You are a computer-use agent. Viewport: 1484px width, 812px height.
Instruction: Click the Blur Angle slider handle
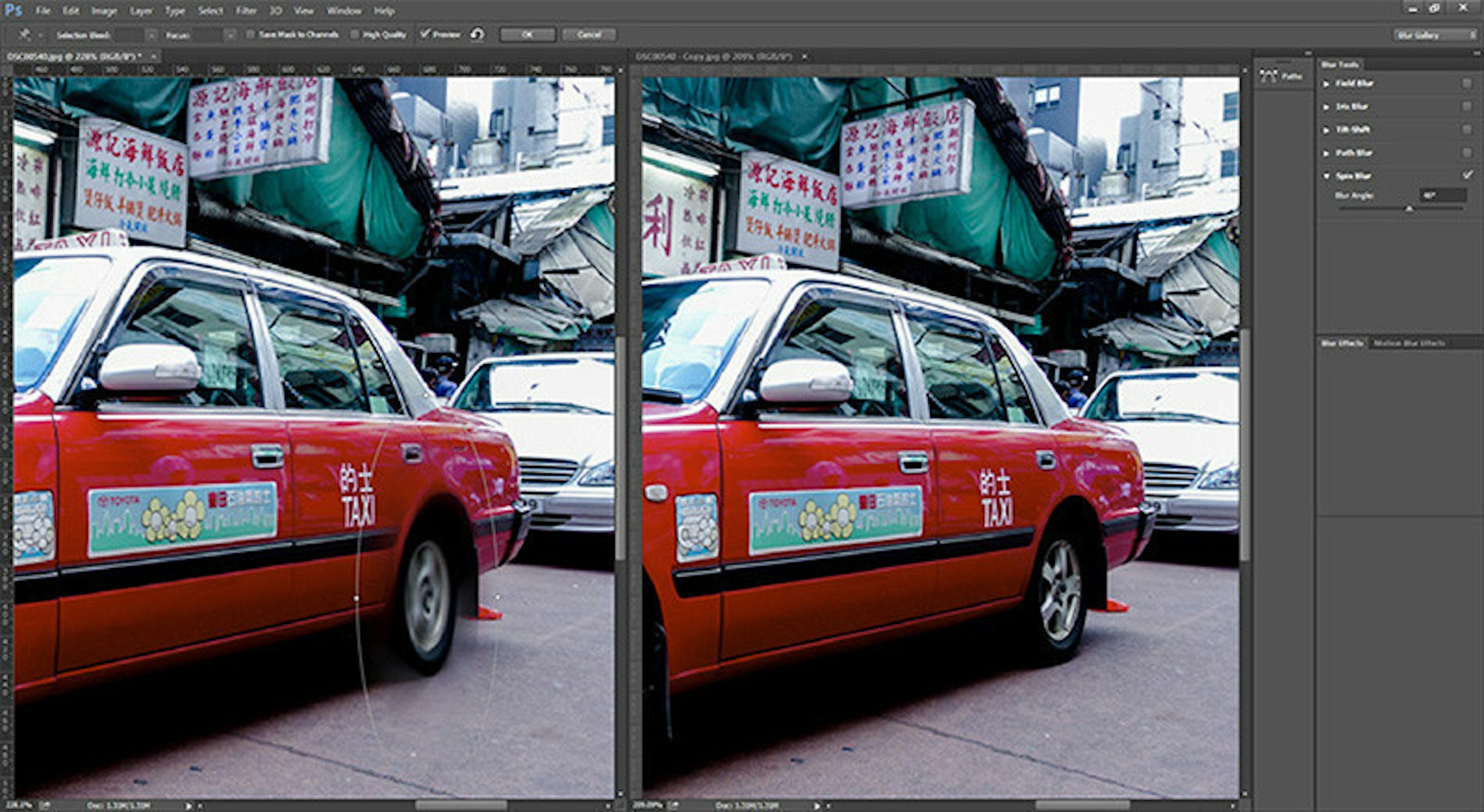coord(1409,209)
